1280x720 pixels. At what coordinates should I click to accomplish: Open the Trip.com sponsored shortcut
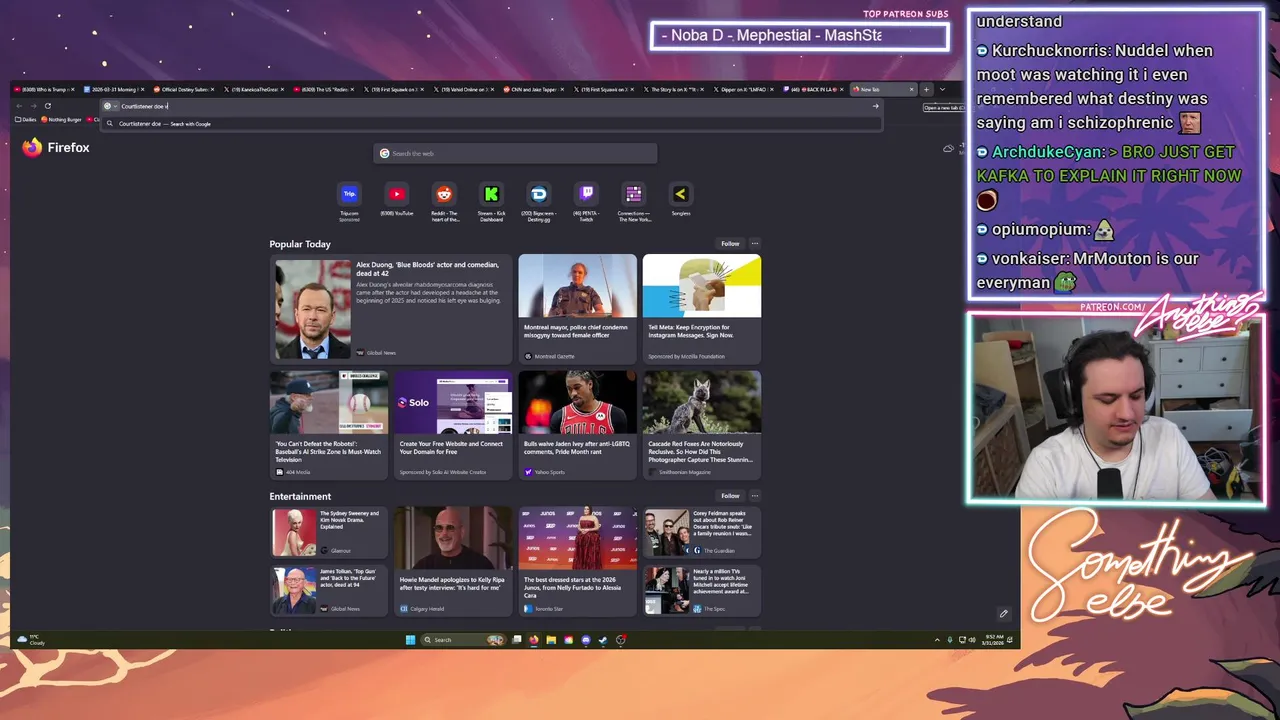[x=349, y=201]
